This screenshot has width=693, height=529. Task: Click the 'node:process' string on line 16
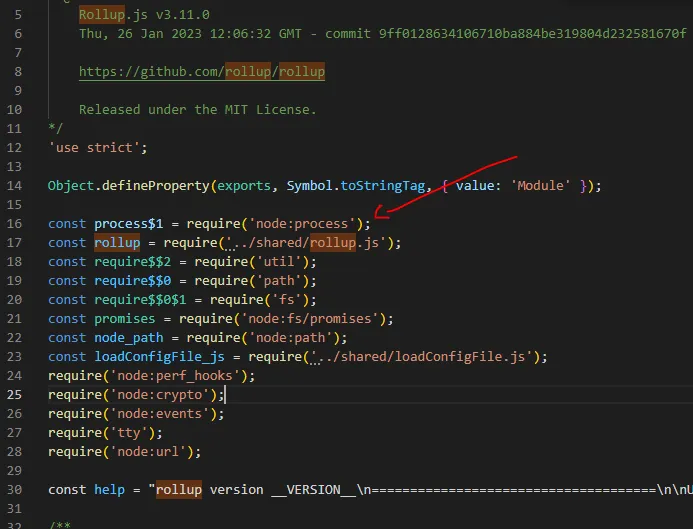[x=302, y=224]
